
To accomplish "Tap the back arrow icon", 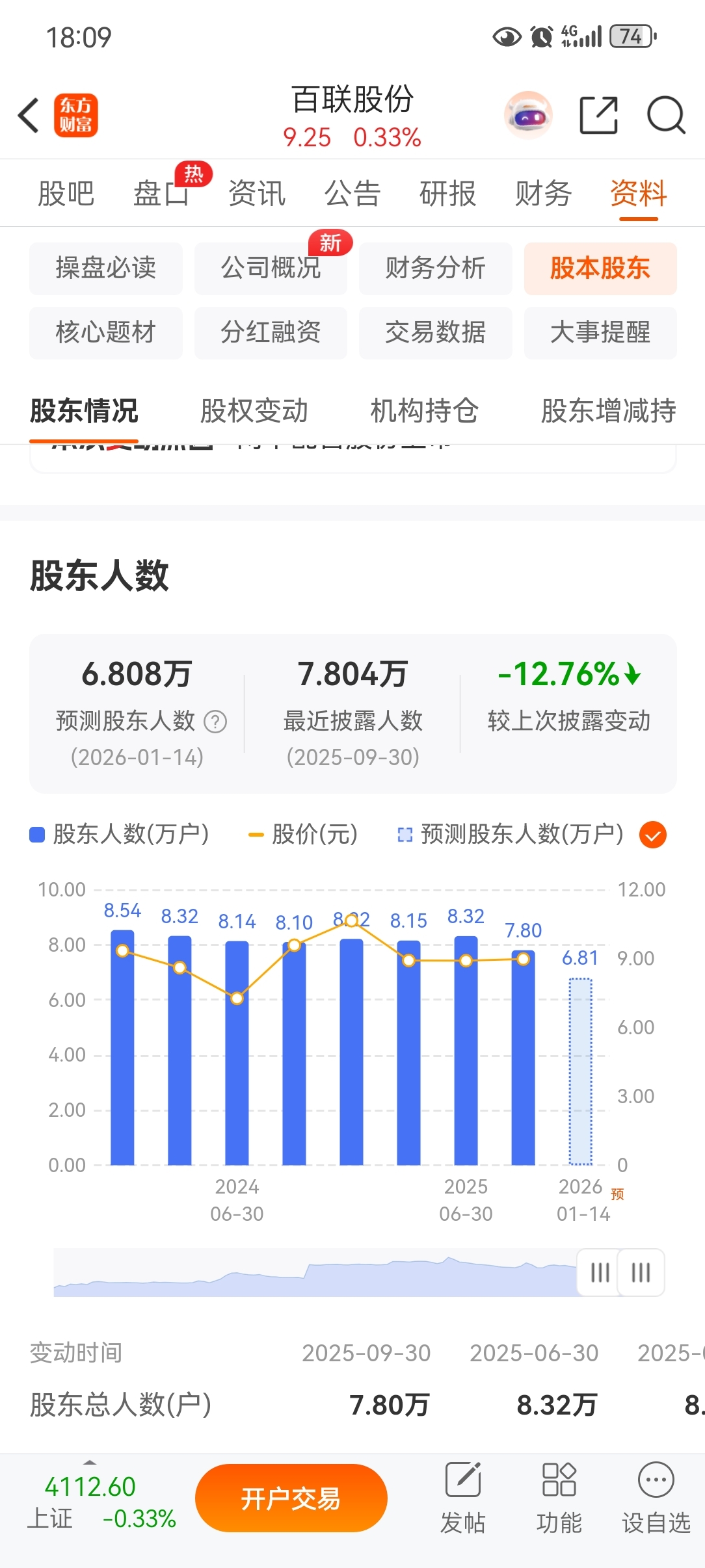I will coord(29,116).
